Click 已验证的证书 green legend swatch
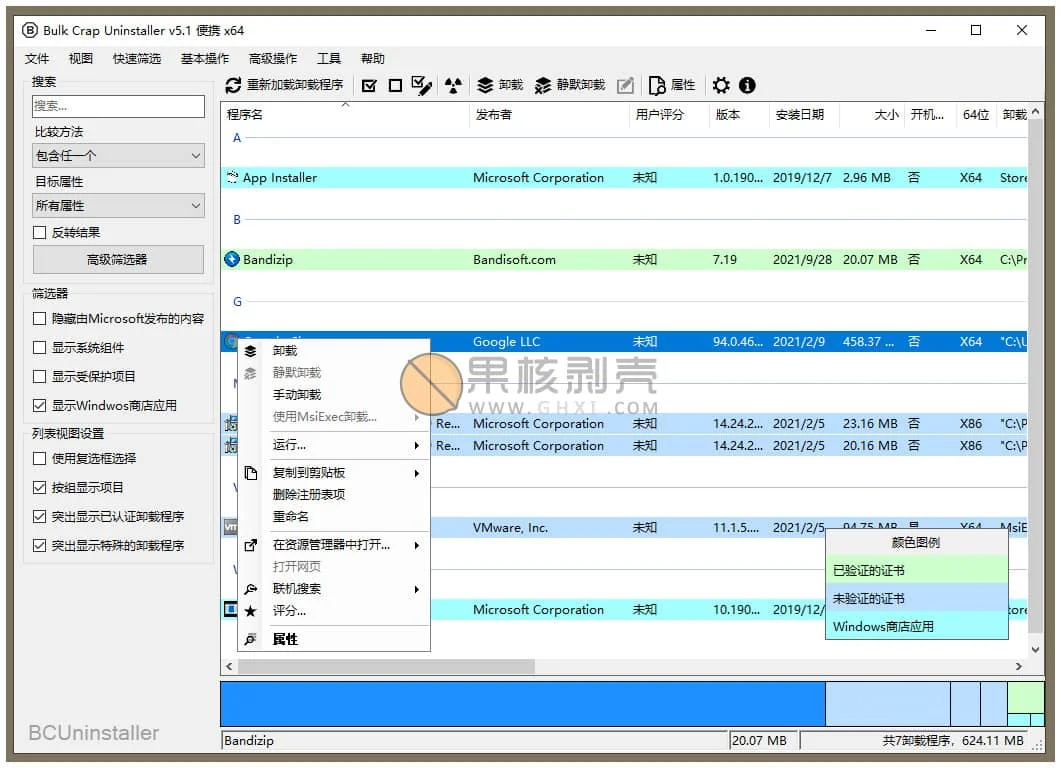1061x768 pixels. point(917,570)
